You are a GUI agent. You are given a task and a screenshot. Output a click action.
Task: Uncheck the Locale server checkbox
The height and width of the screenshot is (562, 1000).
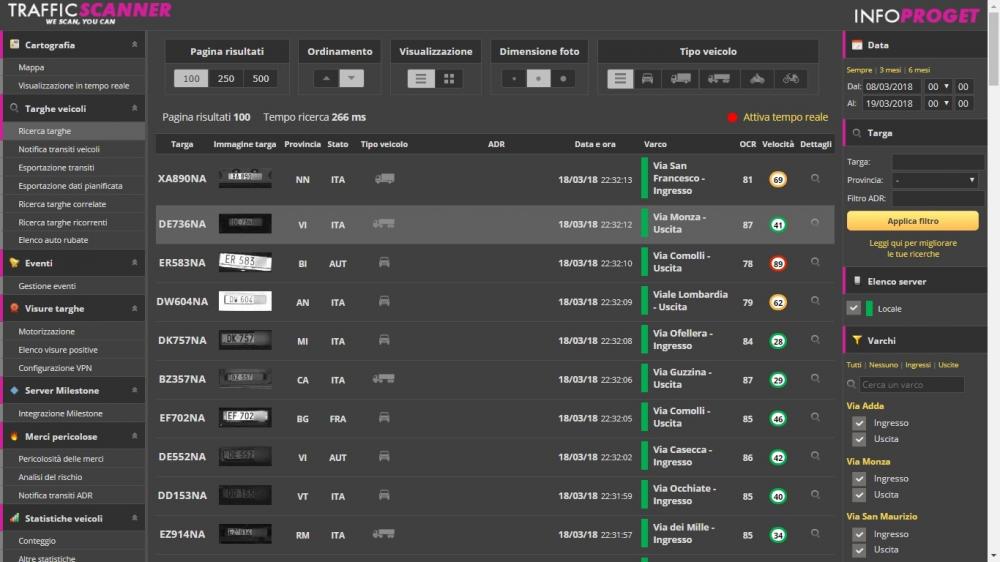854,308
